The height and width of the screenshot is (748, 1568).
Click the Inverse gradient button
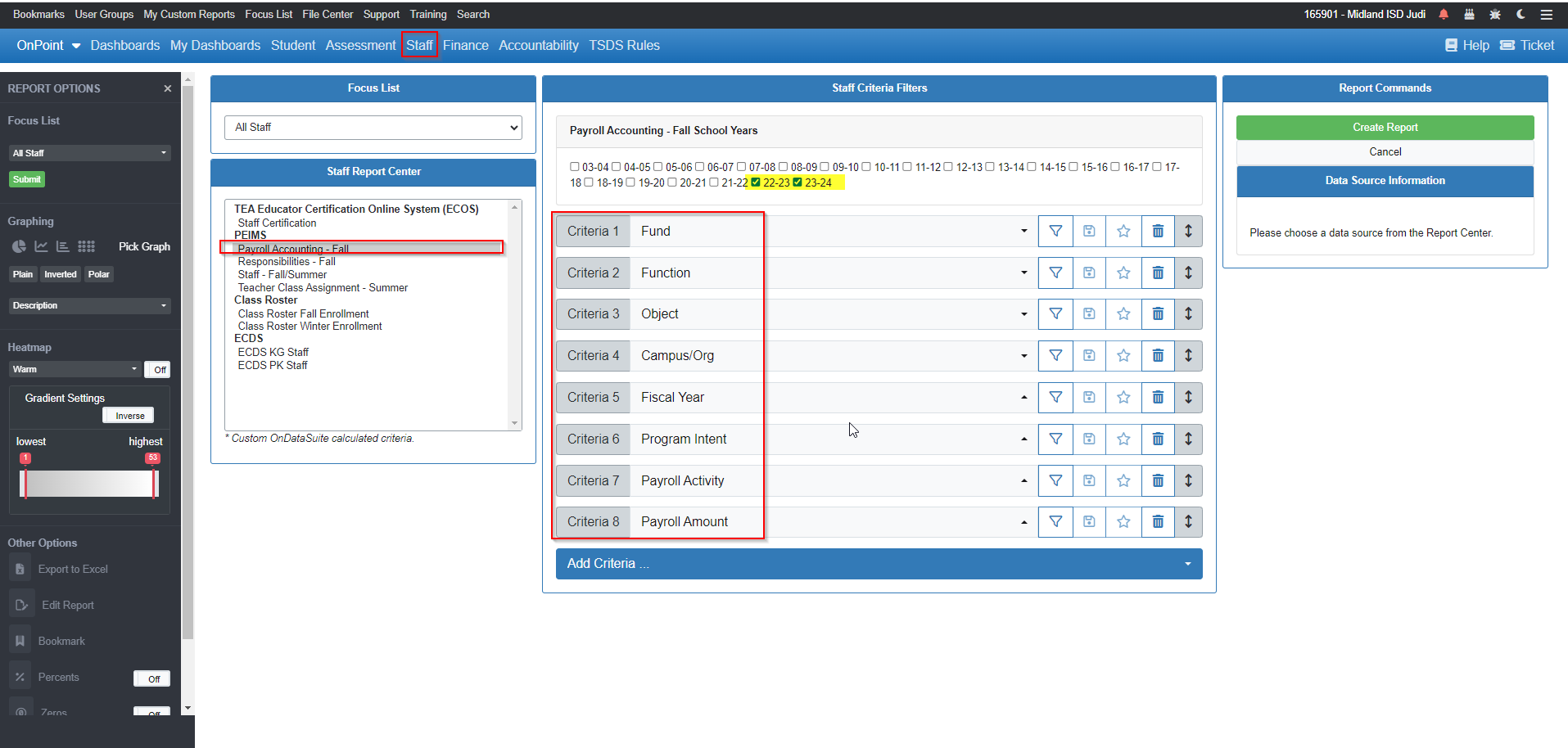click(128, 415)
